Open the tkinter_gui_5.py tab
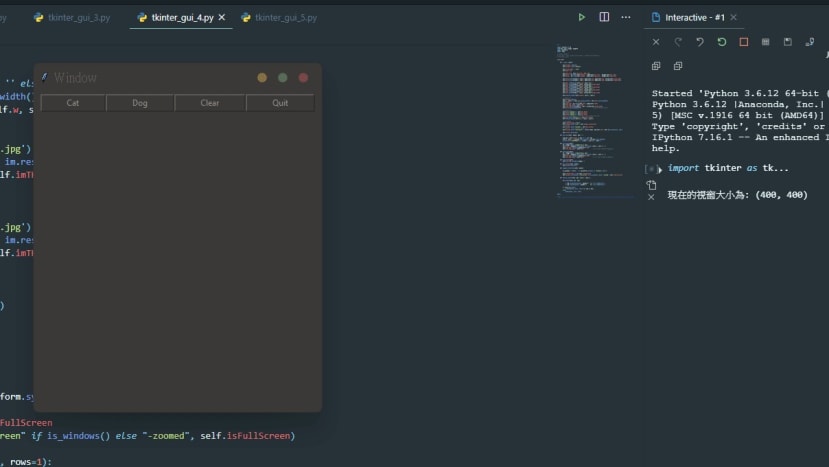This screenshot has height=467, width=829. pos(279,17)
